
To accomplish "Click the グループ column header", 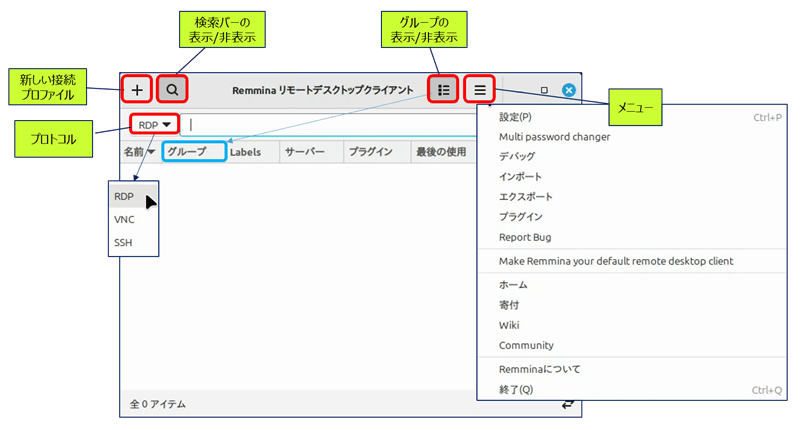I will 194,151.
